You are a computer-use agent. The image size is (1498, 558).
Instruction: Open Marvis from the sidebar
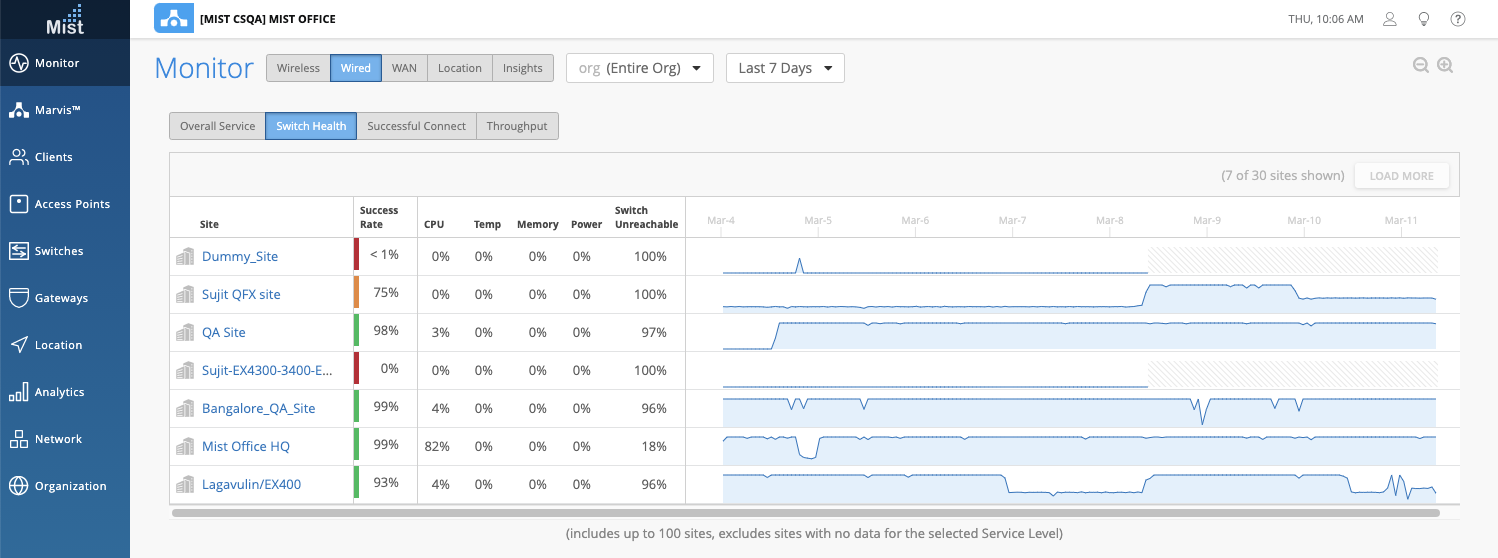(65, 110)
